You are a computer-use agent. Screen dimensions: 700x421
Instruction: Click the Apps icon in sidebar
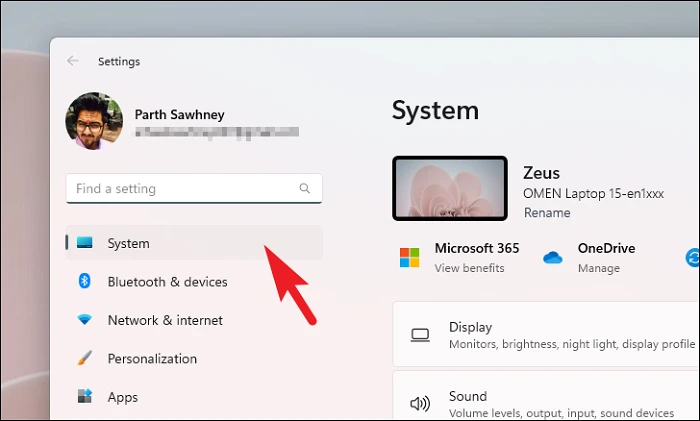tap(84, 396)
